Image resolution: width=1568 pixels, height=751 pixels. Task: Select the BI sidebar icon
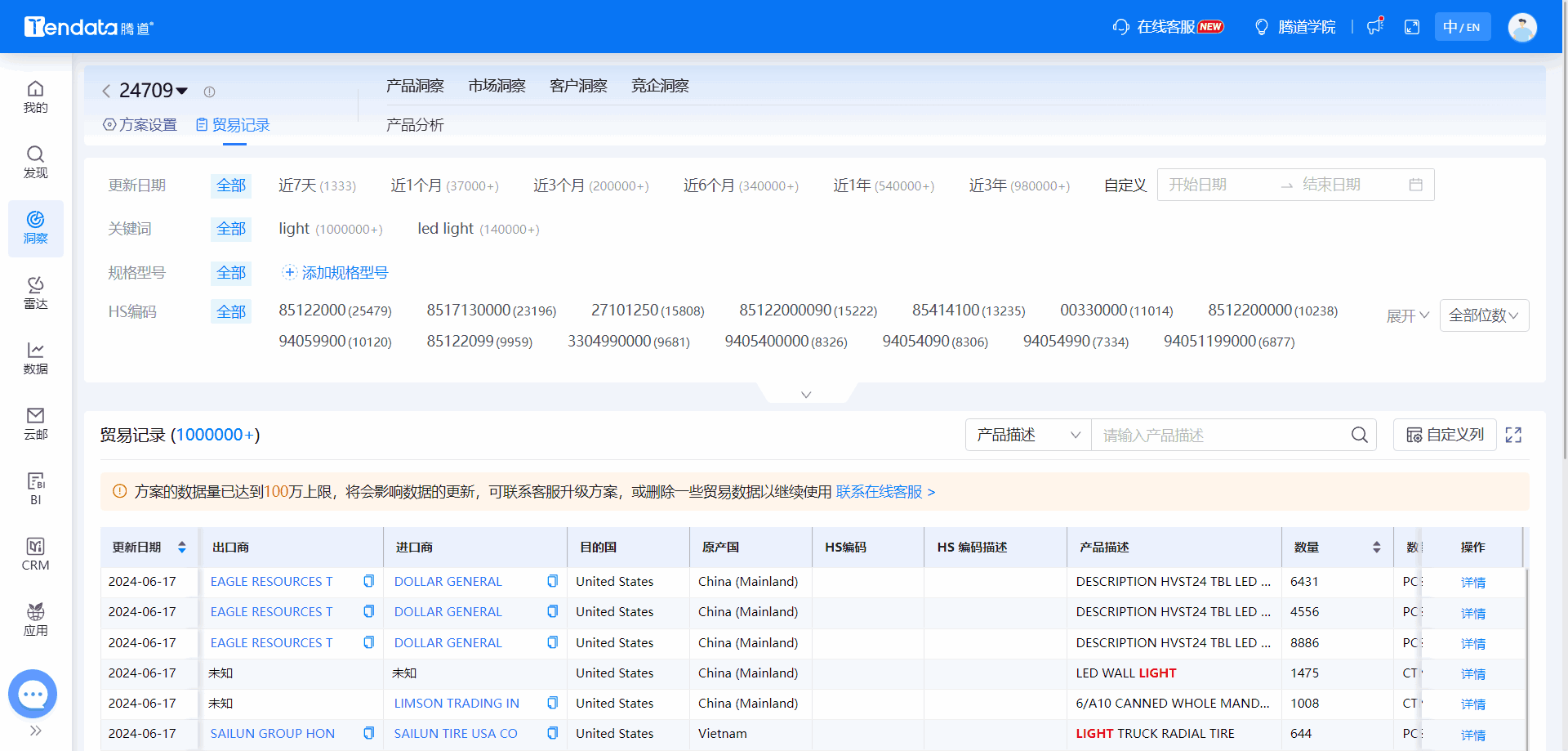point(35,489)
